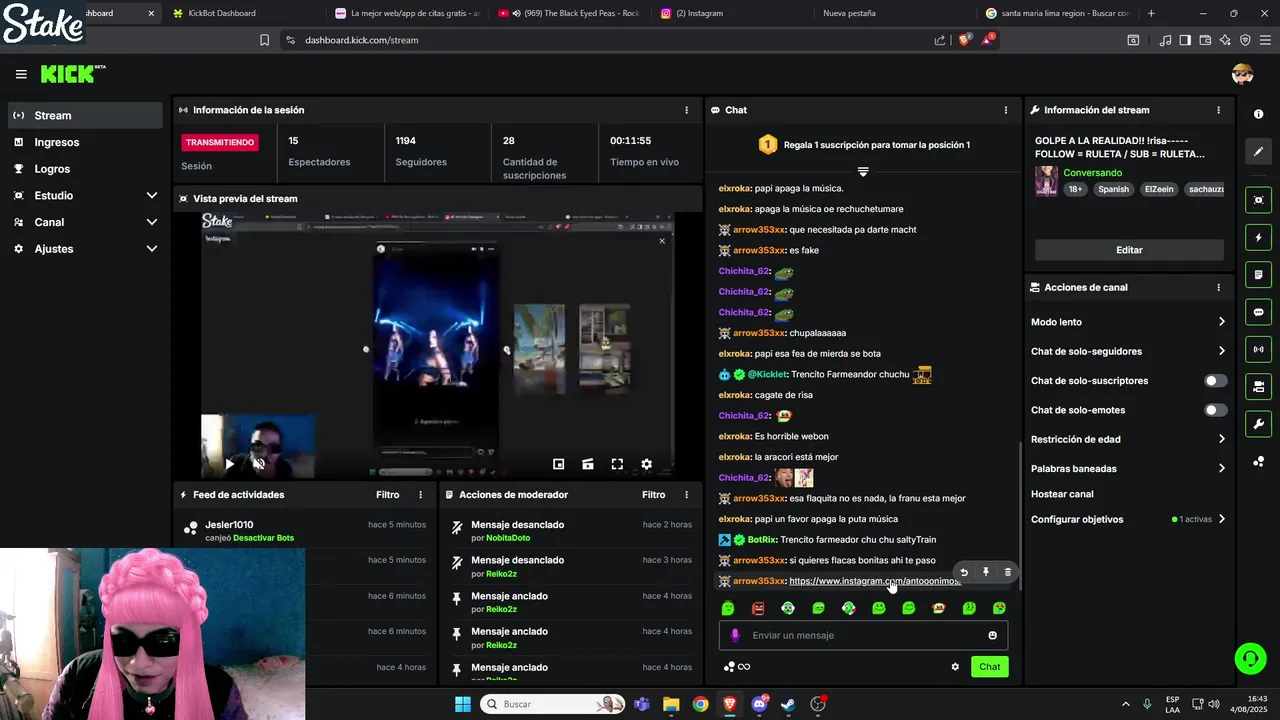Open the hamburger menu beside Kick logo
Image resolution: width=1280 pixels, height=720 pixels.
(x=21, y=74)
